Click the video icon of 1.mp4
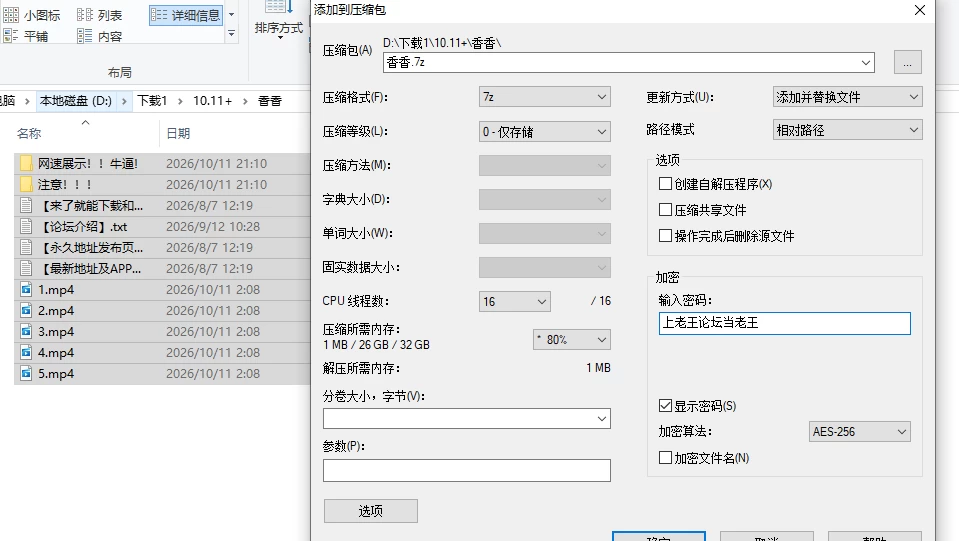This screenshot has width=959, height=541. tap(26, 289)
